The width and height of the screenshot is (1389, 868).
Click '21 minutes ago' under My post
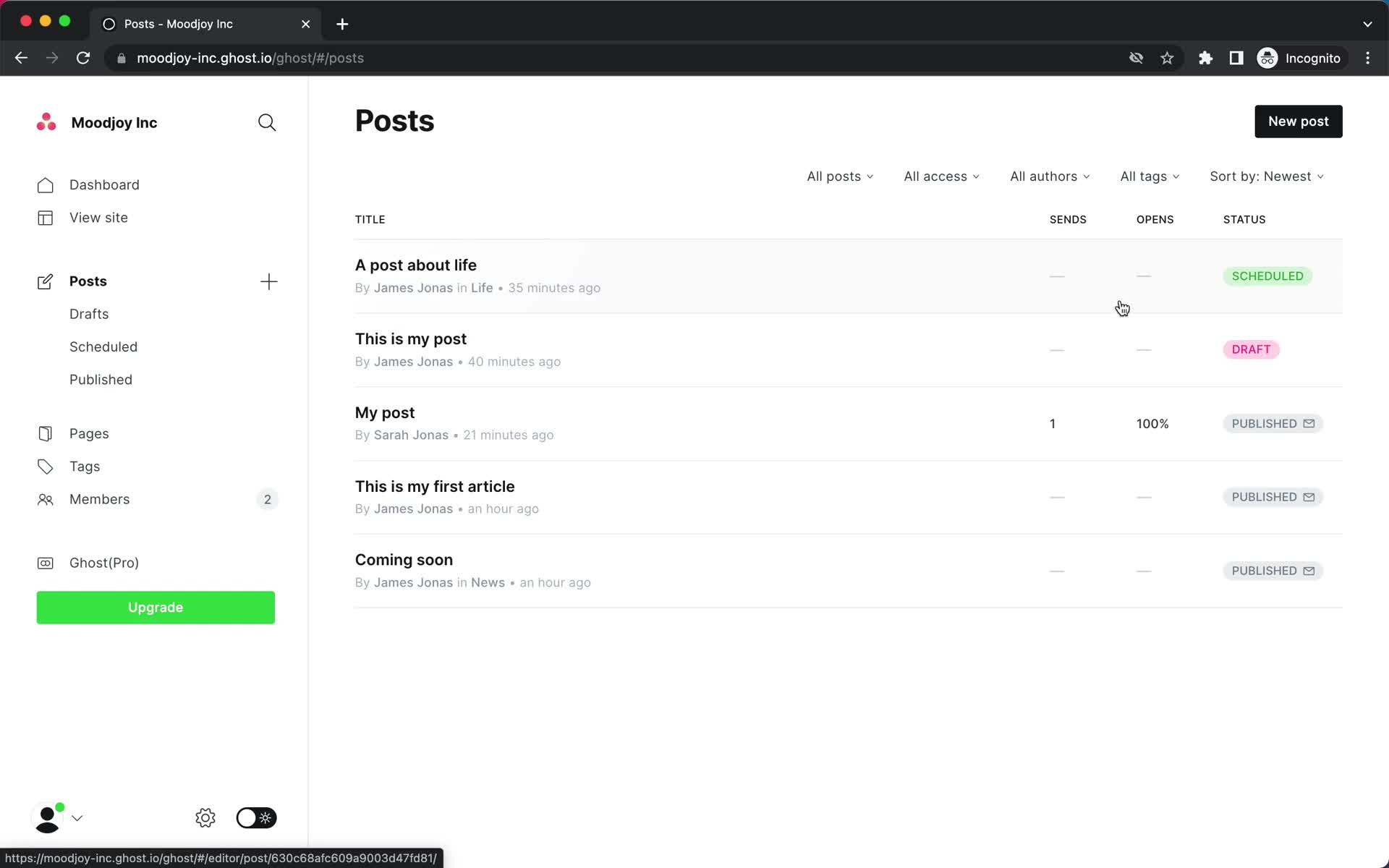click(508, 435)
